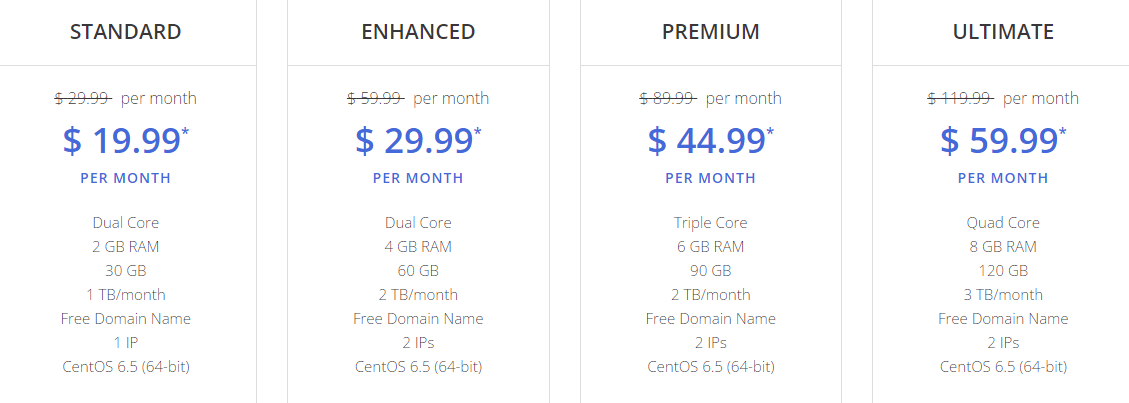
Task: Select the ENHANCED plan heading
Action: [x=418, y=32]
